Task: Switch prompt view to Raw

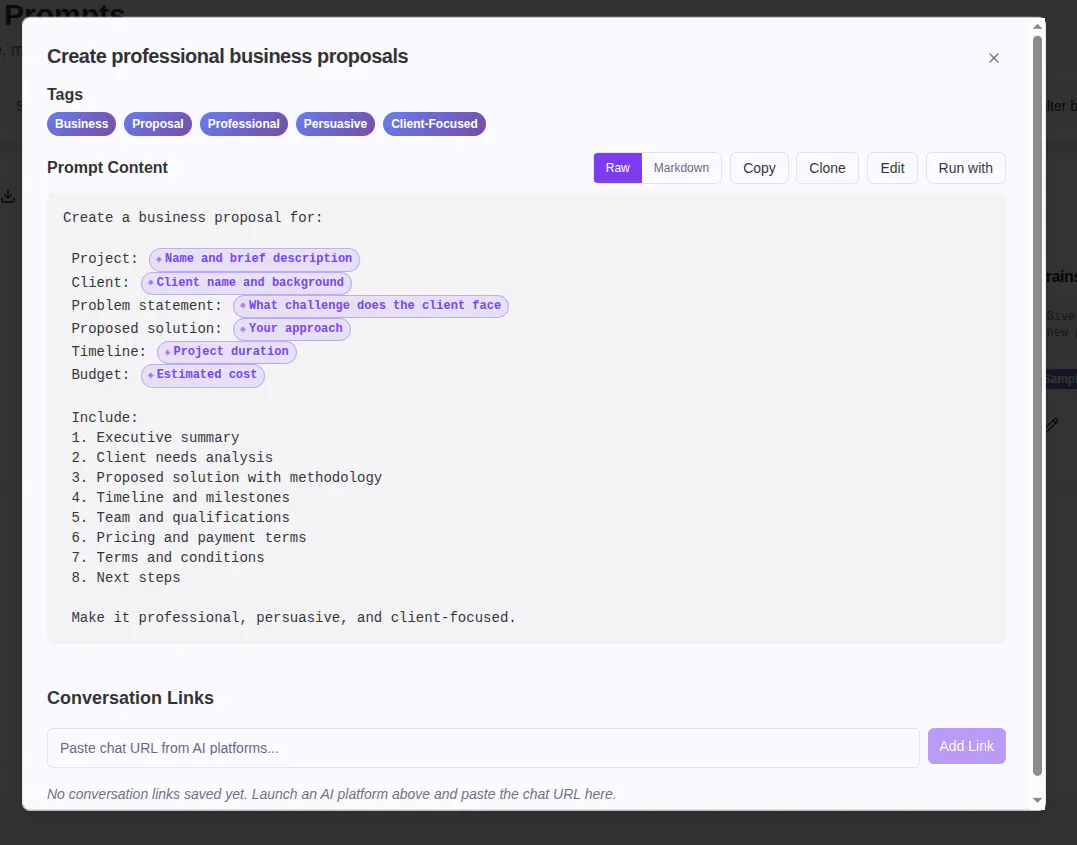Action: click(x=617, y=168)
